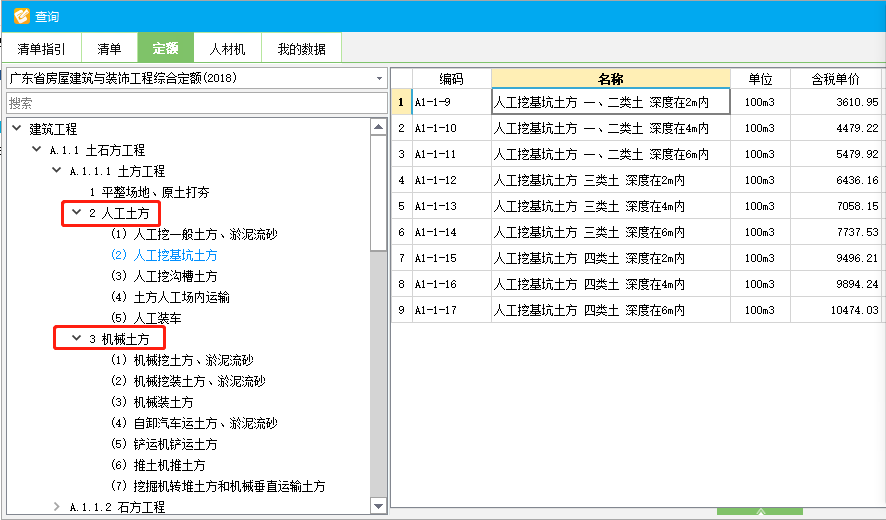Click name cell 四类土 深度在6m内
The width and height of the screenshot is (886, 520).
tap(611, 310)
